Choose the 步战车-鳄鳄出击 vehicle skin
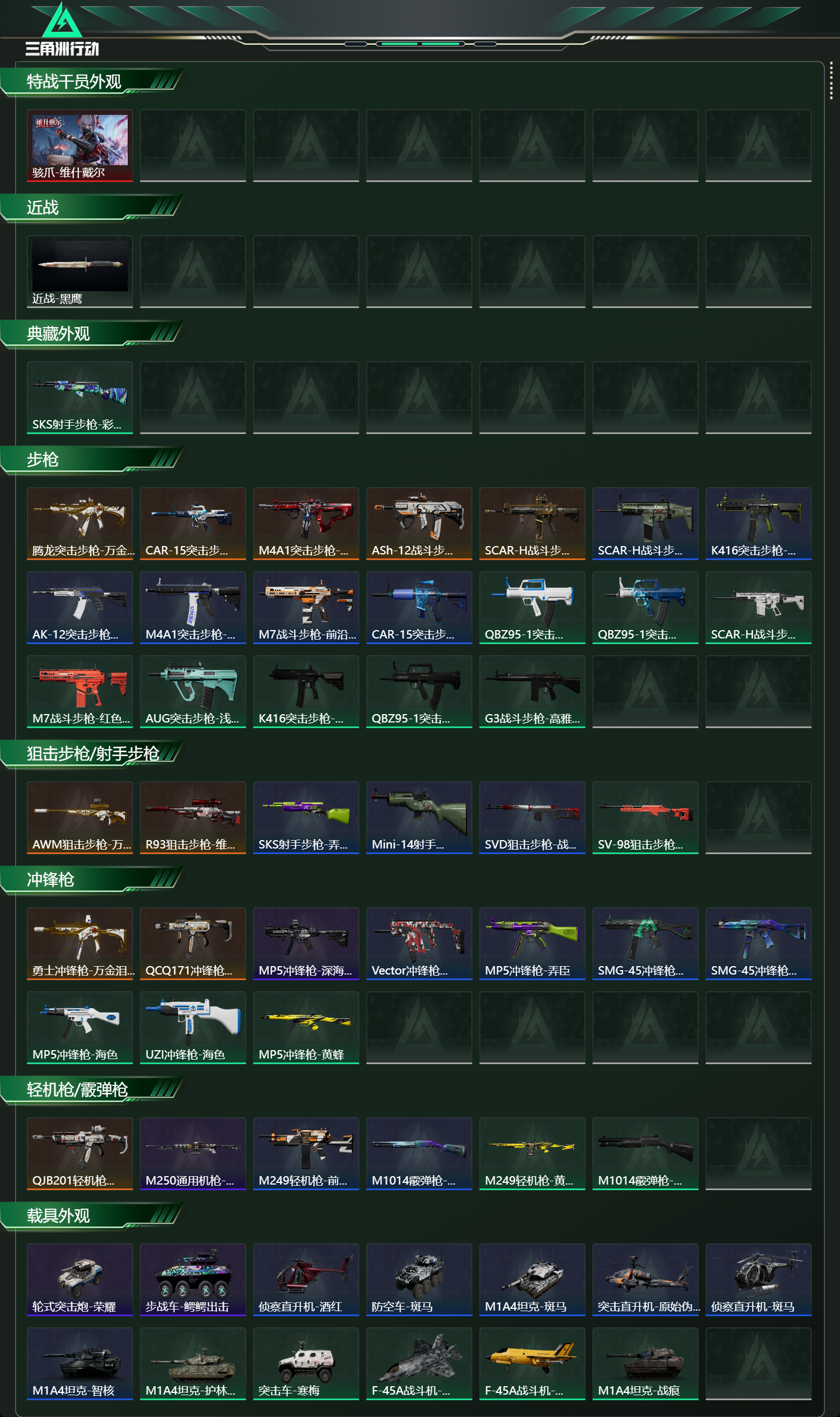The image size is (840, 1417). pyautogui.click(x=193, y=1279)
